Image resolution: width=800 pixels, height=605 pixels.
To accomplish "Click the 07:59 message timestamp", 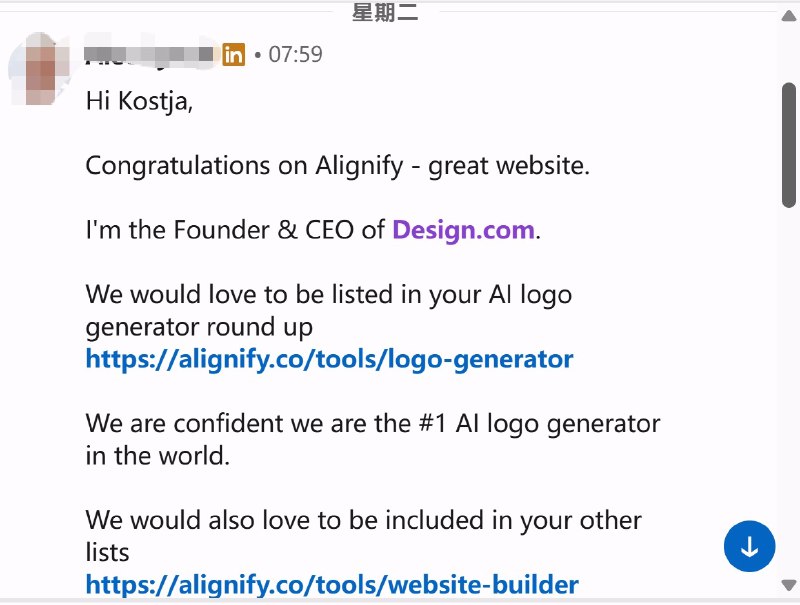I will 295,54.
